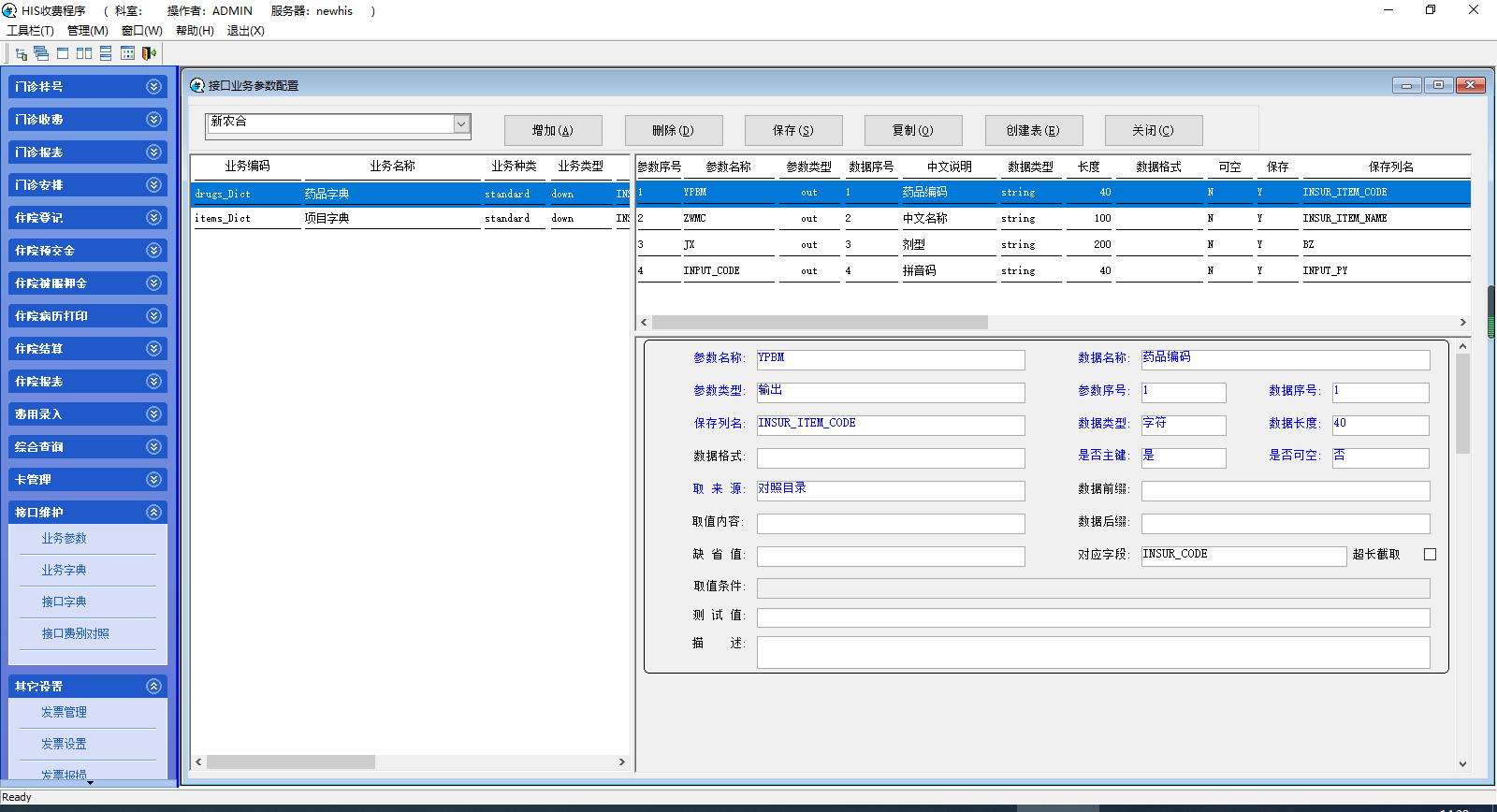Screen dimensions: 1497x812
Task: Expand the 门诊报表 sidebar section
Action: [154, 152]
